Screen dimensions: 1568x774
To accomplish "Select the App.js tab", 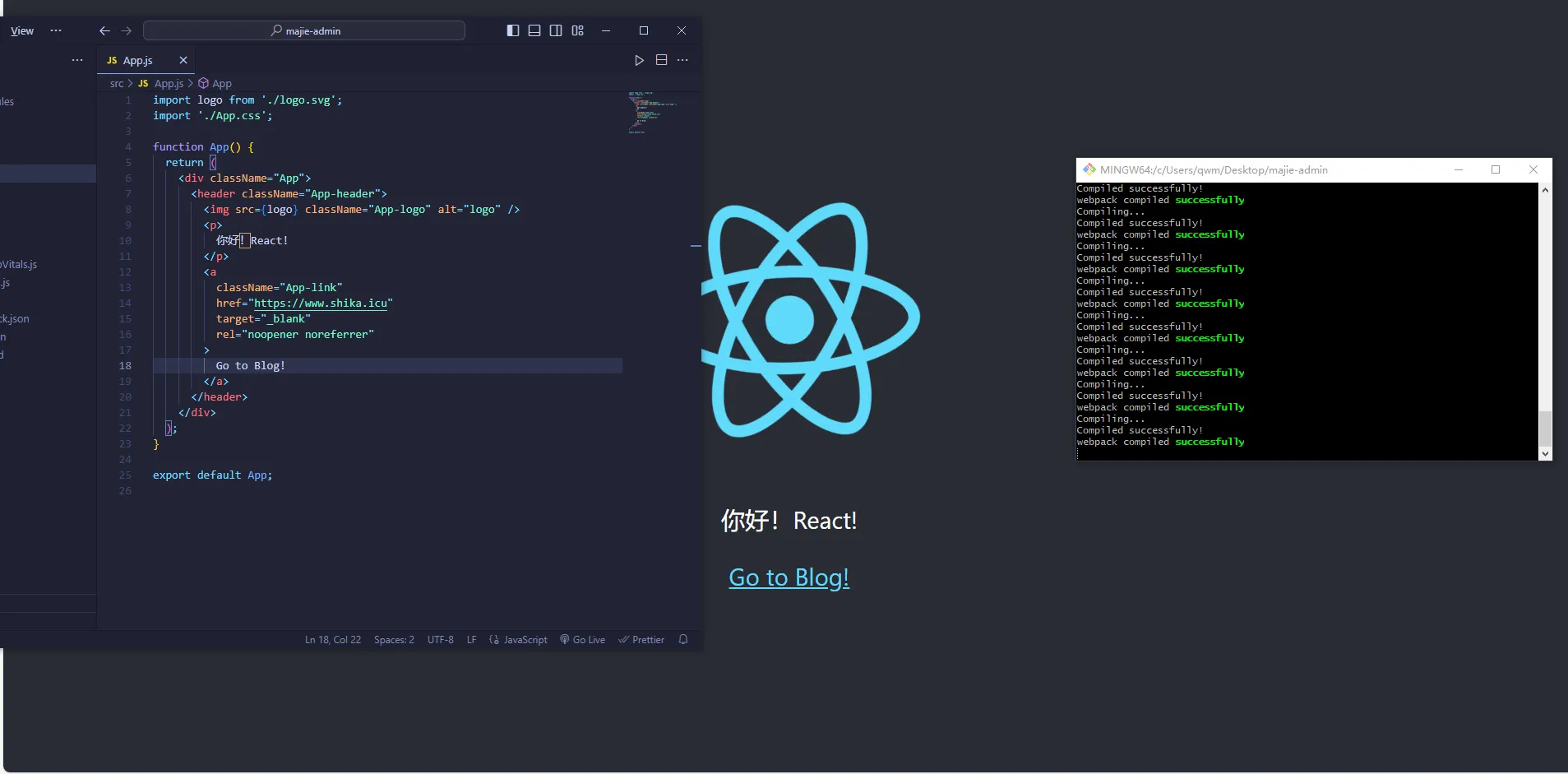I will [x=137, y=60].
